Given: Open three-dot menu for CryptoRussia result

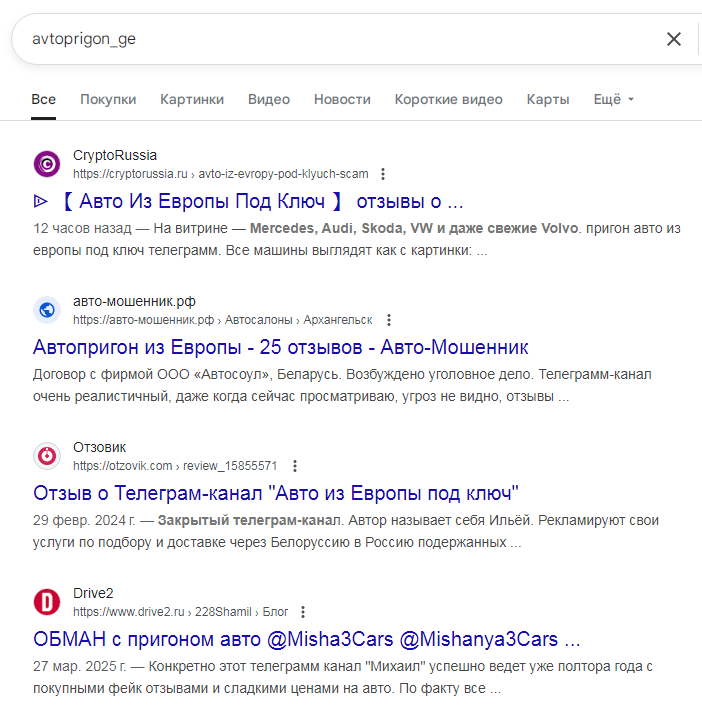Looking at the screenshot, I should (383, 173).
